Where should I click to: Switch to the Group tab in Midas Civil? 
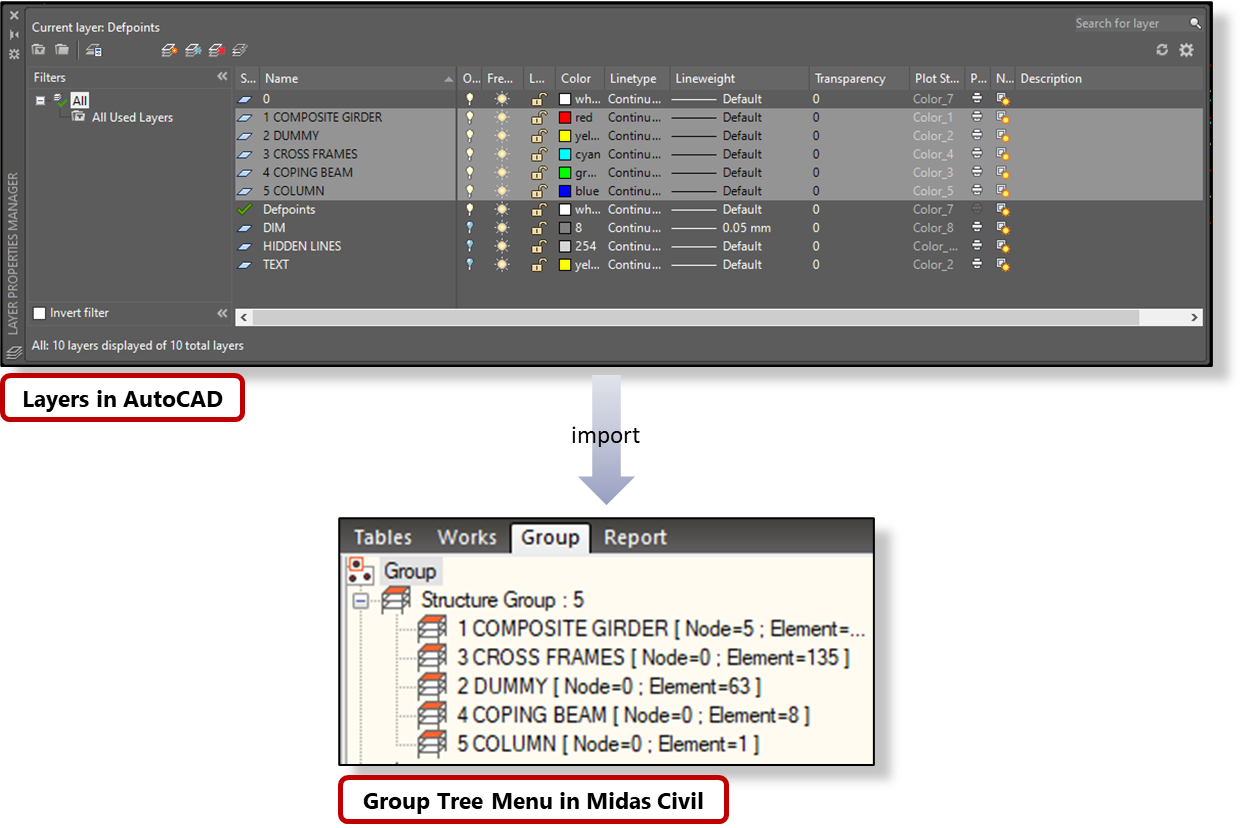pyautogui.click(x=550, y=537)
